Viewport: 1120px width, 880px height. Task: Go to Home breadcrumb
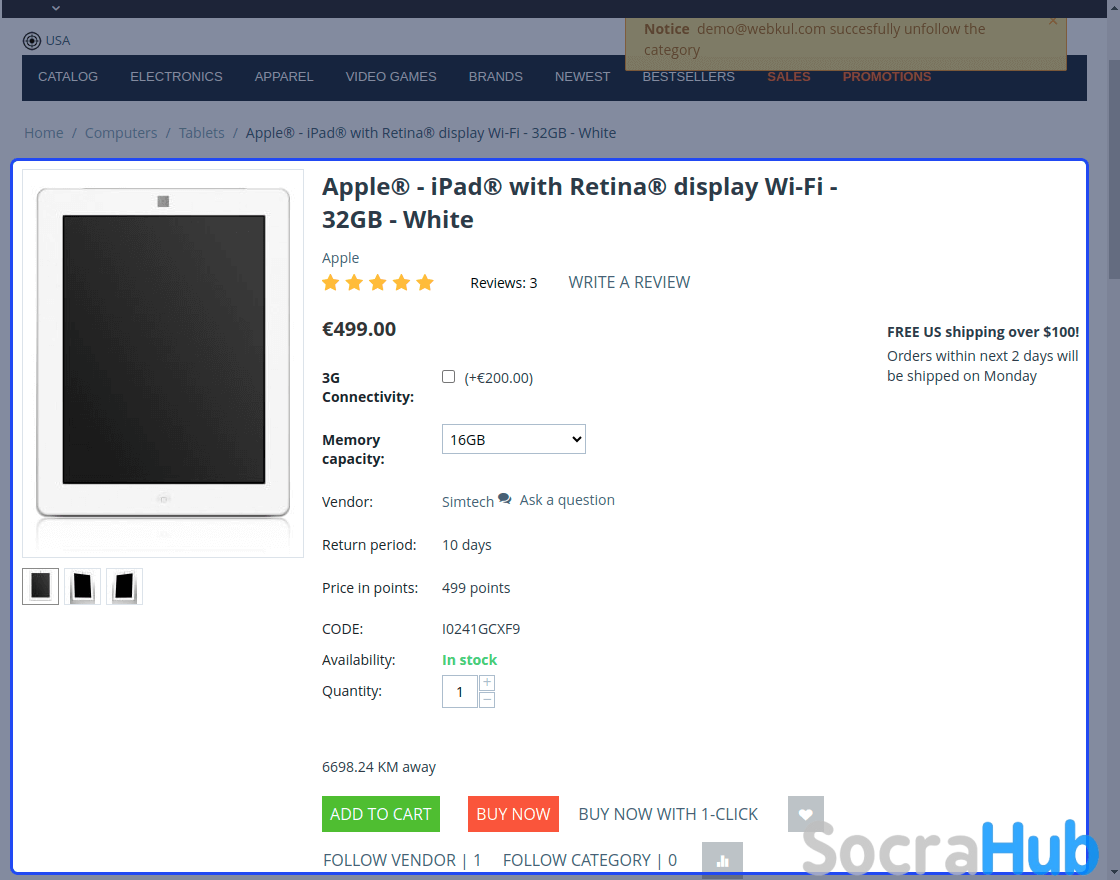[x=44, y=133]
